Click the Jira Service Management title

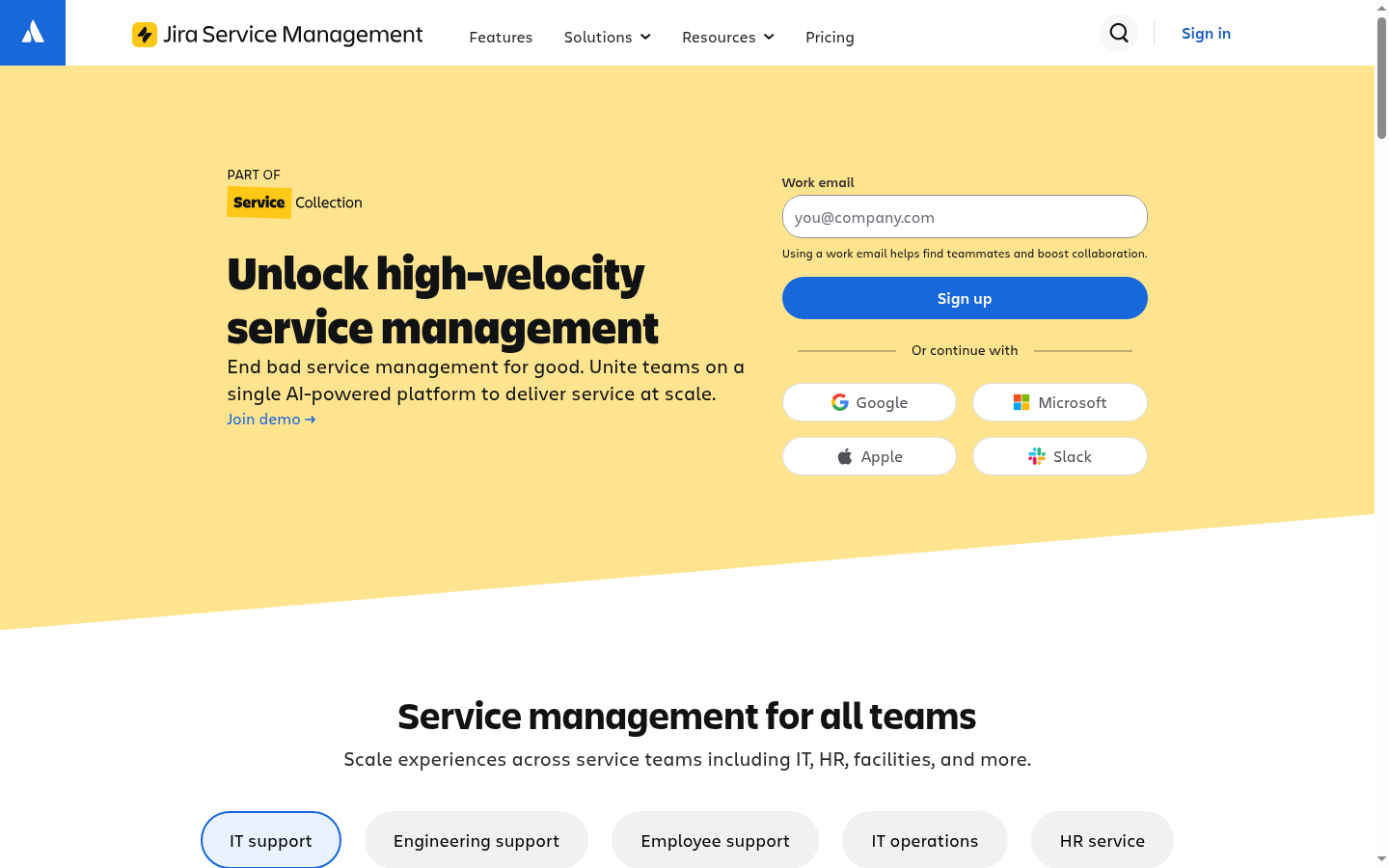[293, 35]
